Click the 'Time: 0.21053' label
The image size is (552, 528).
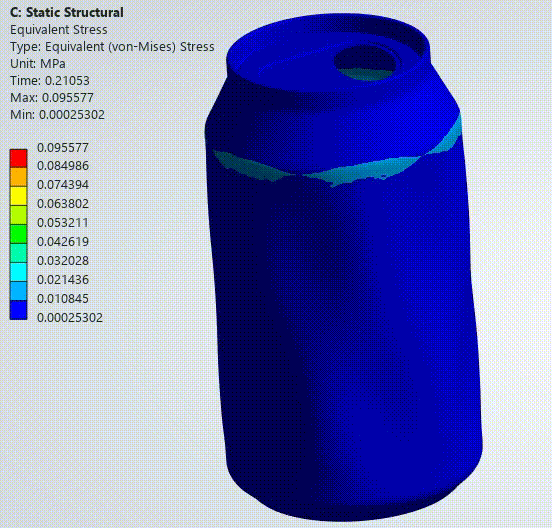coord(50,81)
